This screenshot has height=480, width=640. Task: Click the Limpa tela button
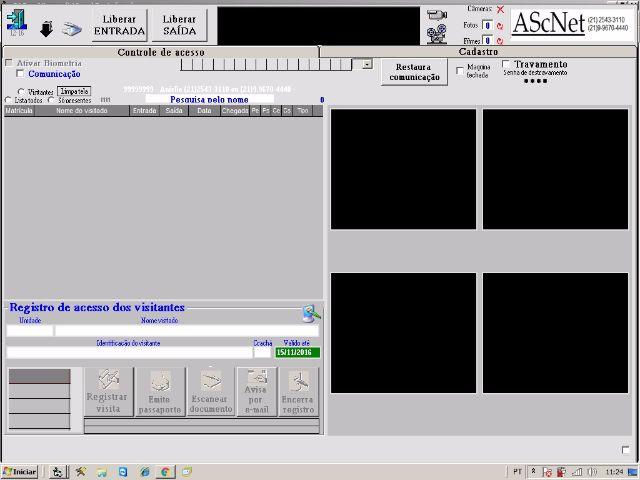pos(74,91)
